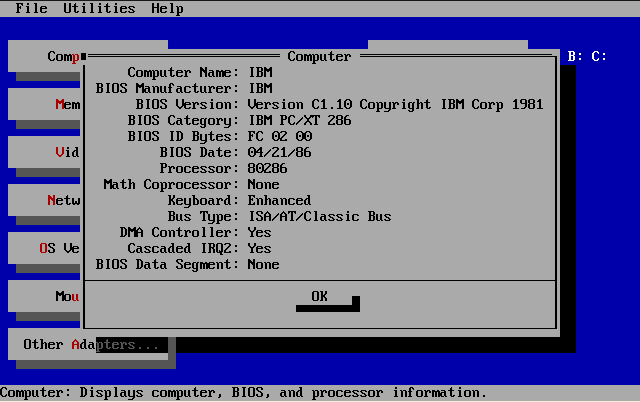Screen dimensions: 640x402
Task: Click the 'Cascaded IRQ2:' label
Action: (183, 249)
